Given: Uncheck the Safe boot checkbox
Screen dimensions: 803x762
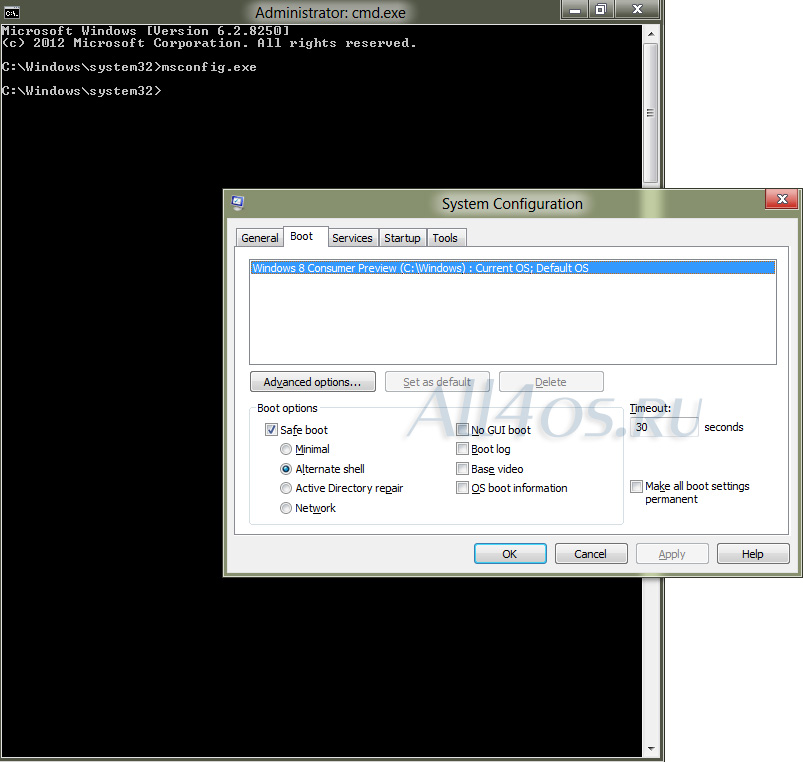Looking at the screenshot, I should point(271,430).
